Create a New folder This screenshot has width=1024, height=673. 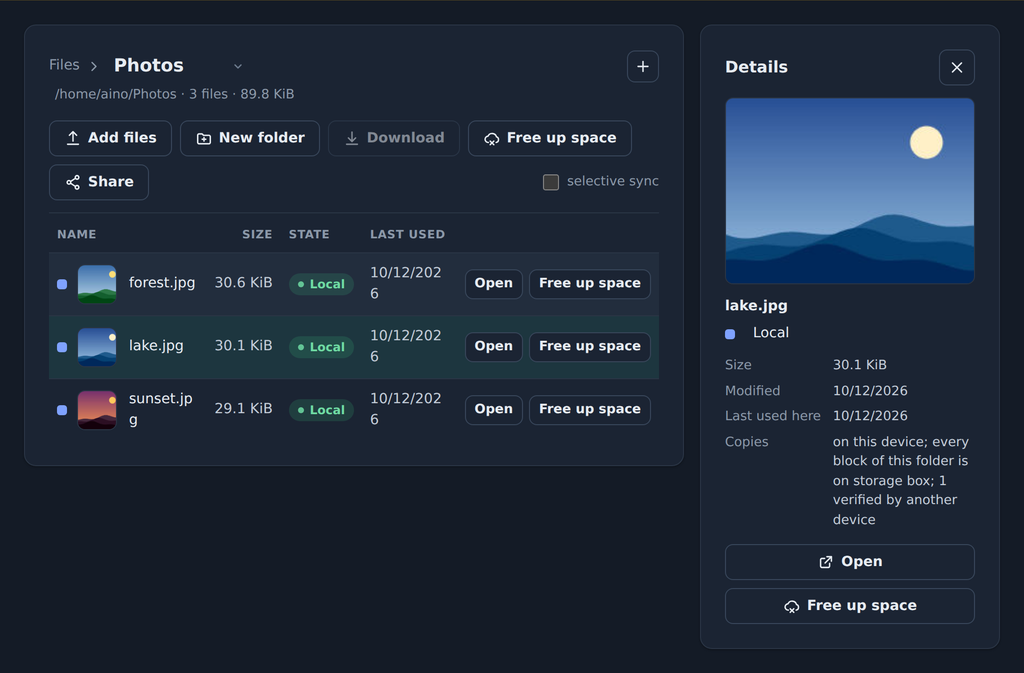click(x=250, y=138)
